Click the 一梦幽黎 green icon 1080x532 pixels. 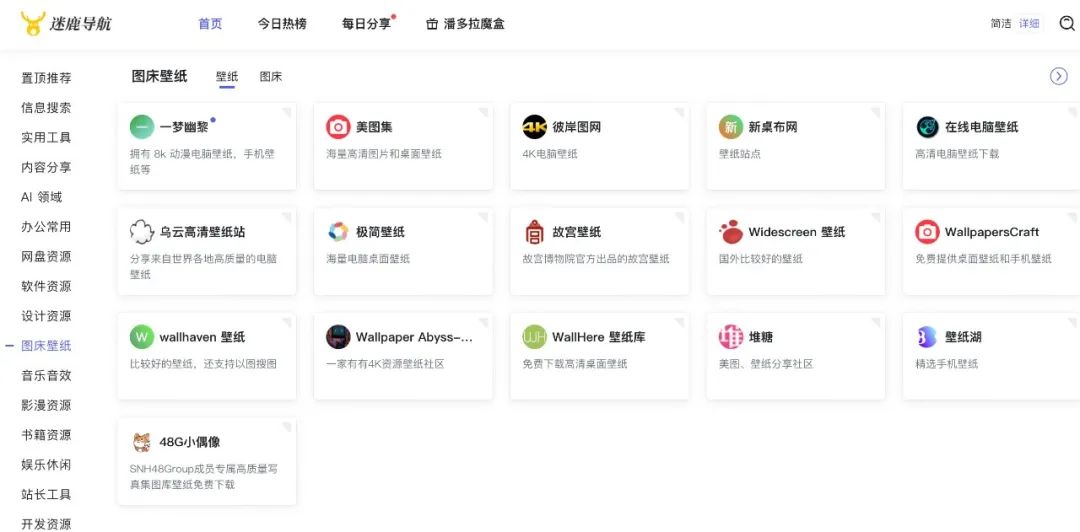(x=142, y=127)
